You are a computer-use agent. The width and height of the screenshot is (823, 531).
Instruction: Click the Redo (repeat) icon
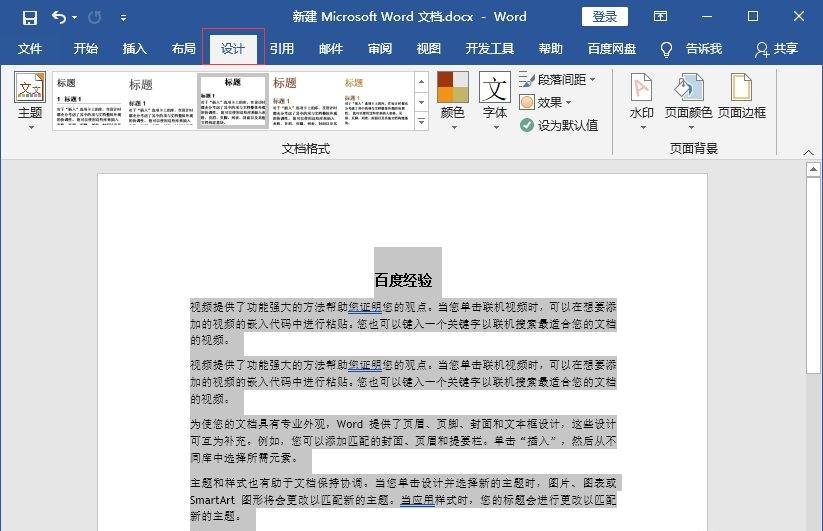pyautogui.click(x=95, y=18)
